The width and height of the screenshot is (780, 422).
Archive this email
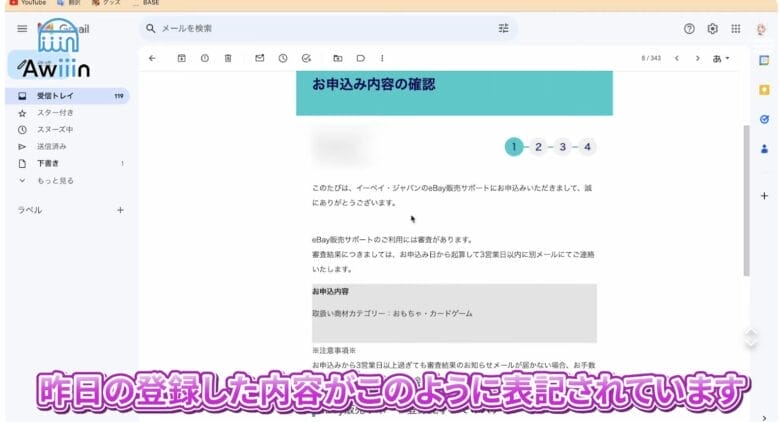182,58
